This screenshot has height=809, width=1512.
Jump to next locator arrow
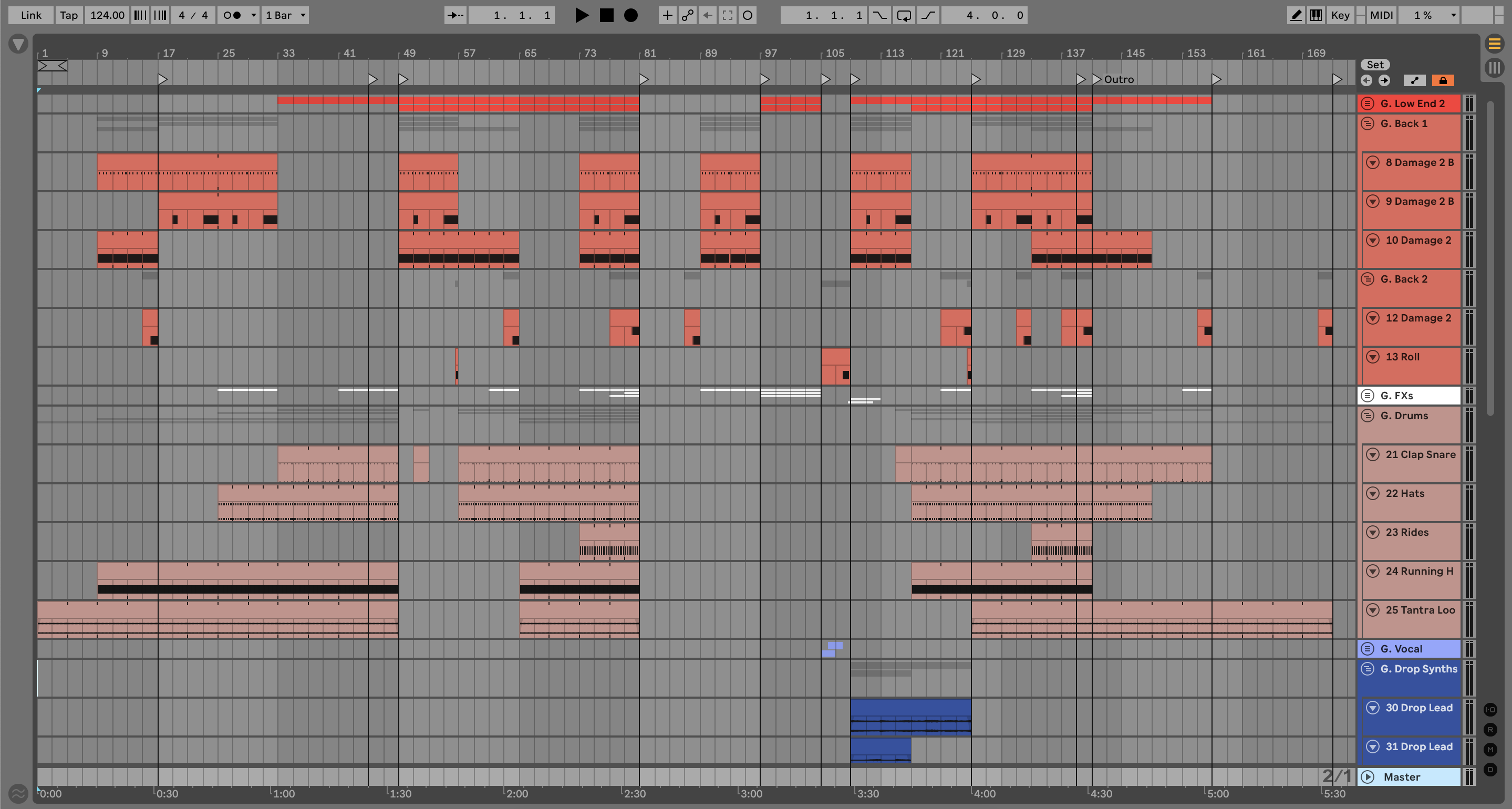tap(1384, 80)
